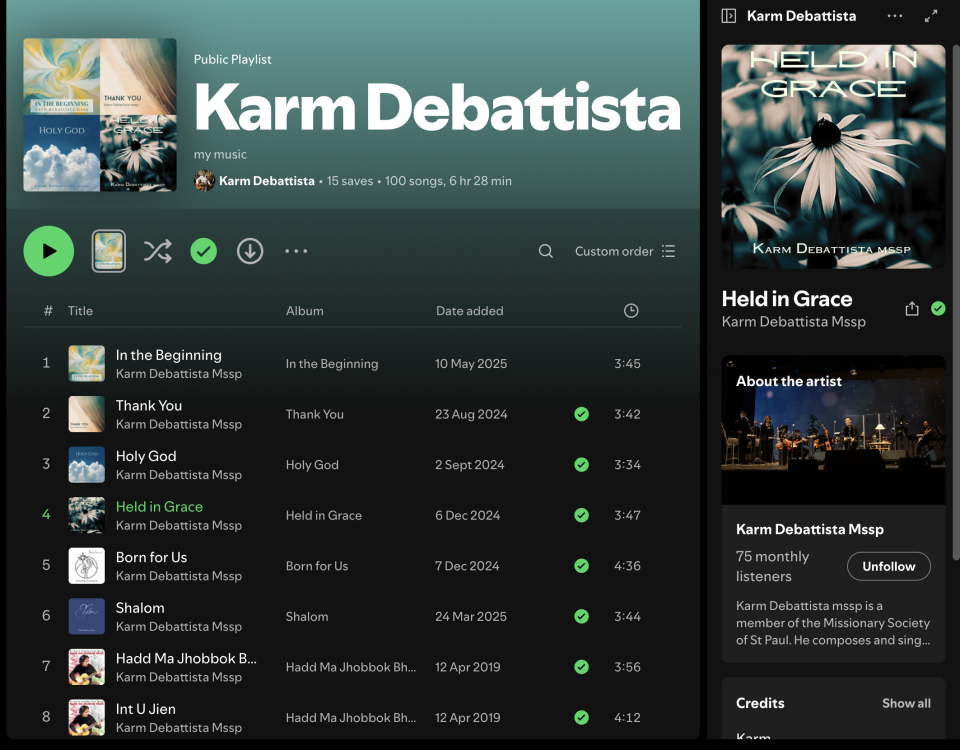Open Held in Grace title in Now Playing panel
960x750 pixels.
pos(787,299)
